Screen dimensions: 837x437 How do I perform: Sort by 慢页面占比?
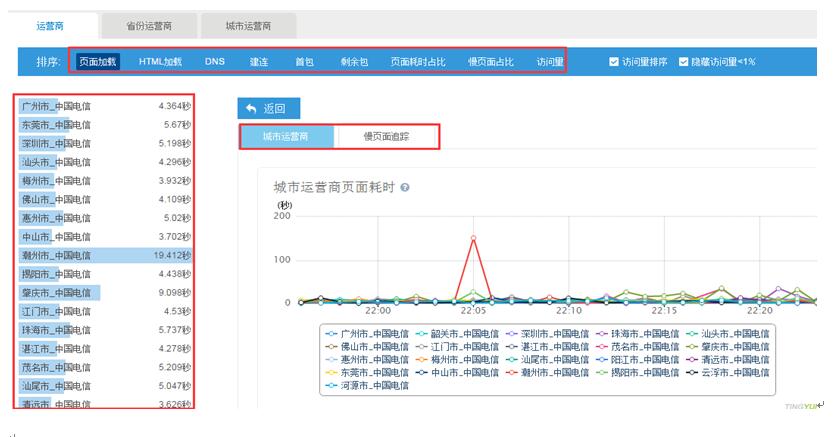(490, 62)
